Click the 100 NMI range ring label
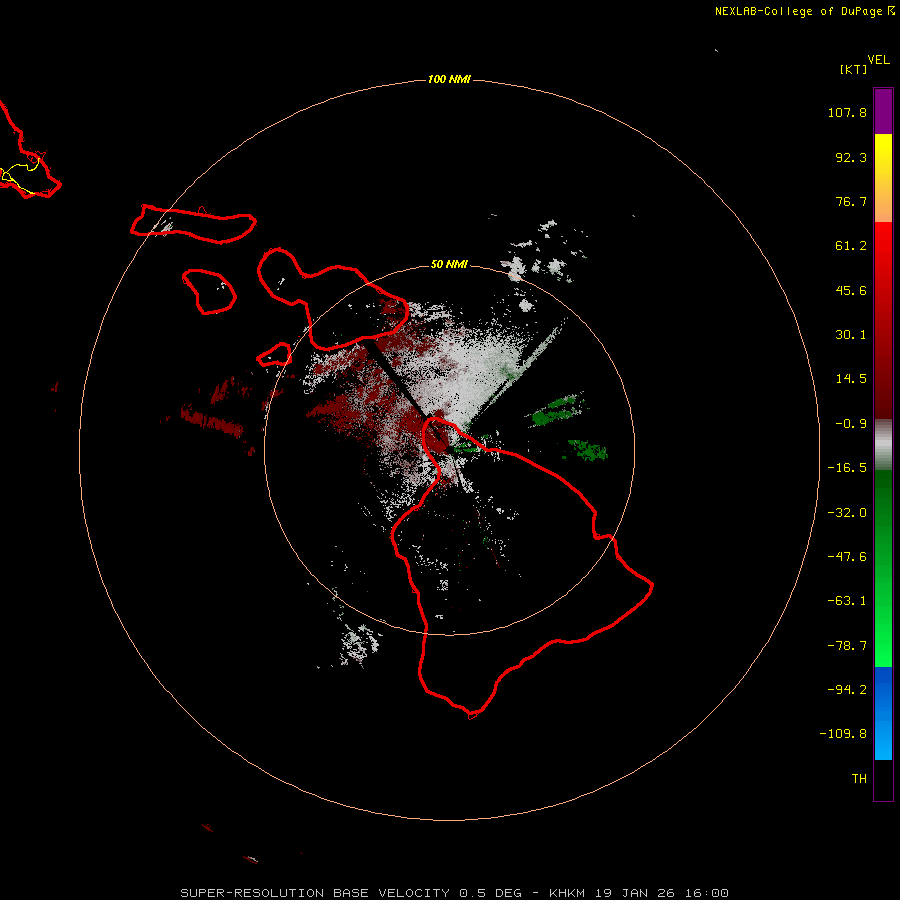This screenshot has width=900, height=900. point(449,79)
